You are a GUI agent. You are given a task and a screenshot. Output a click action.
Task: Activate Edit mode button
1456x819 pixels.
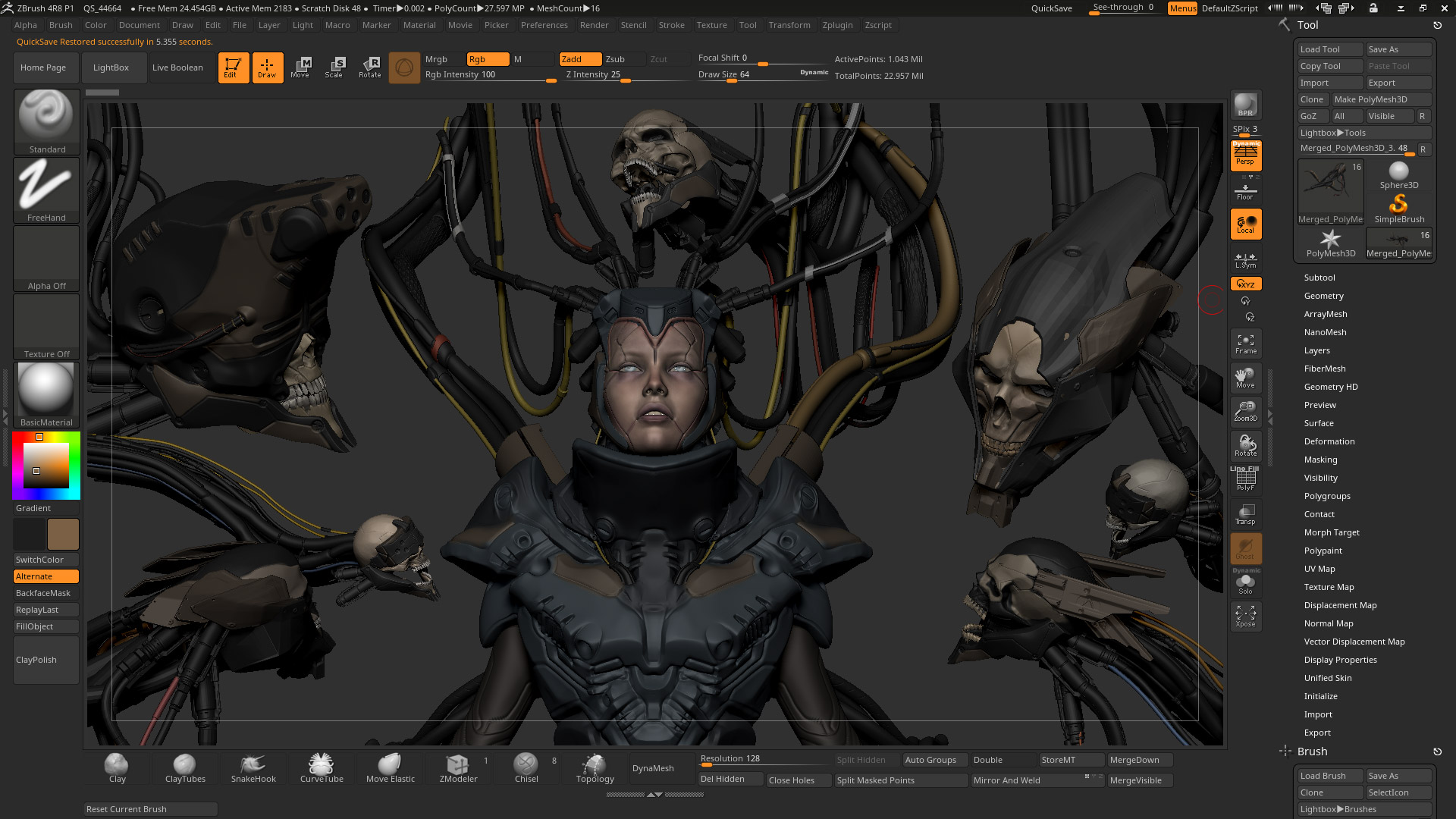tap(234, 67)
